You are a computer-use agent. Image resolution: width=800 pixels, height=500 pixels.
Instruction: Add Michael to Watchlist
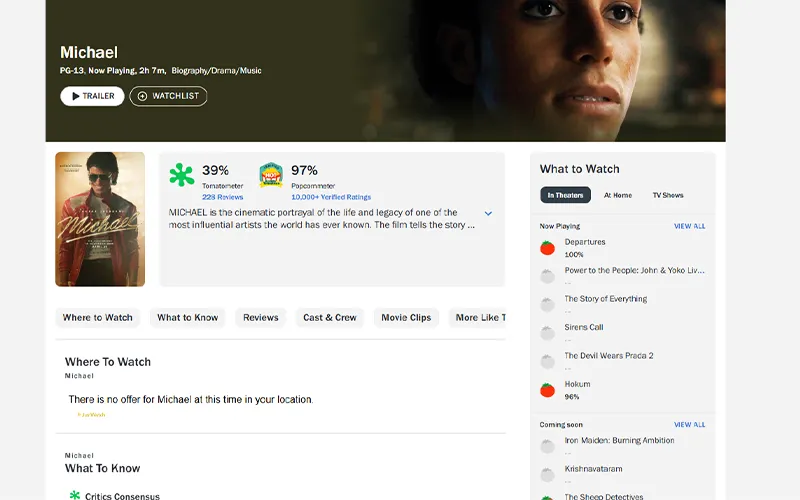(x=168, y=96)
